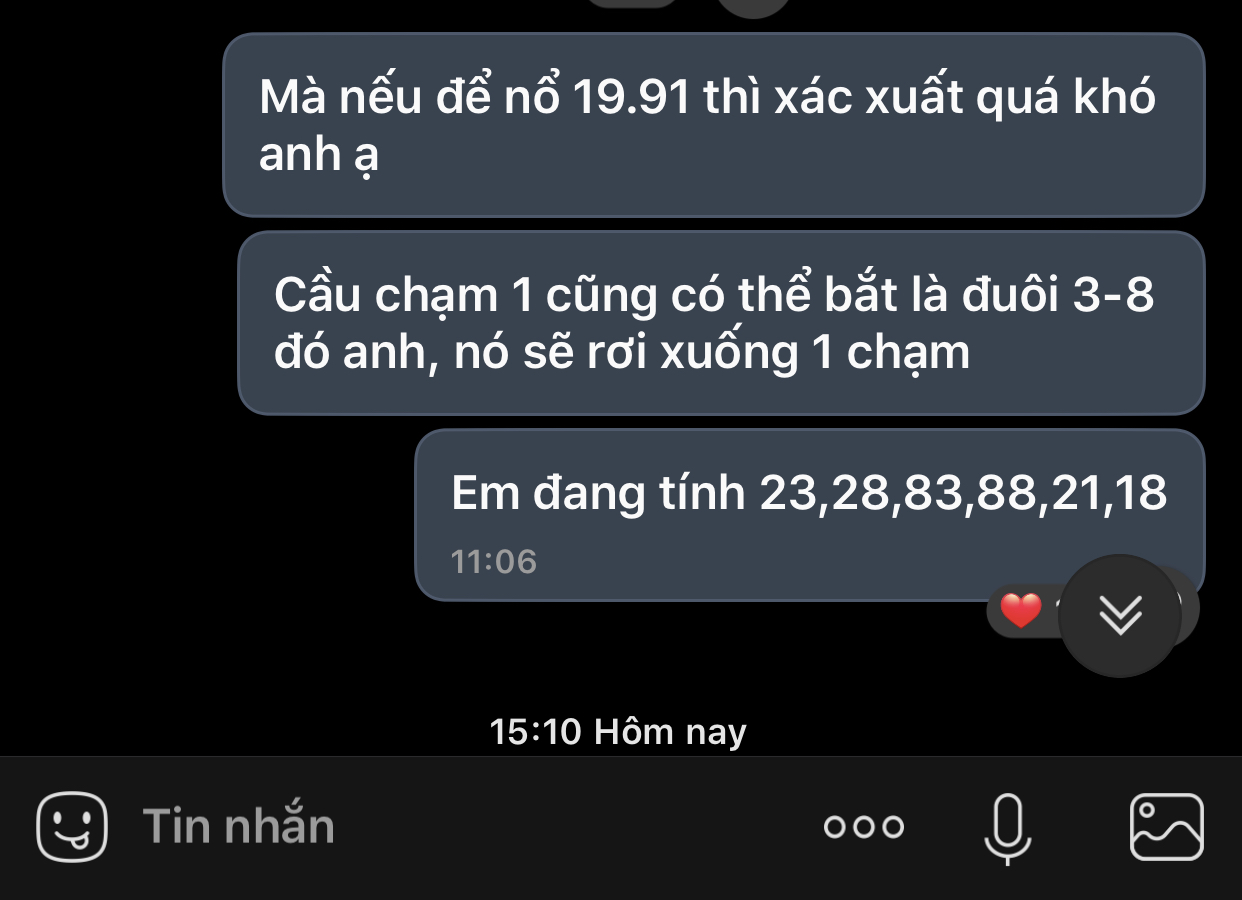Tap the microphone voice message icon

tap(1006, 828)
